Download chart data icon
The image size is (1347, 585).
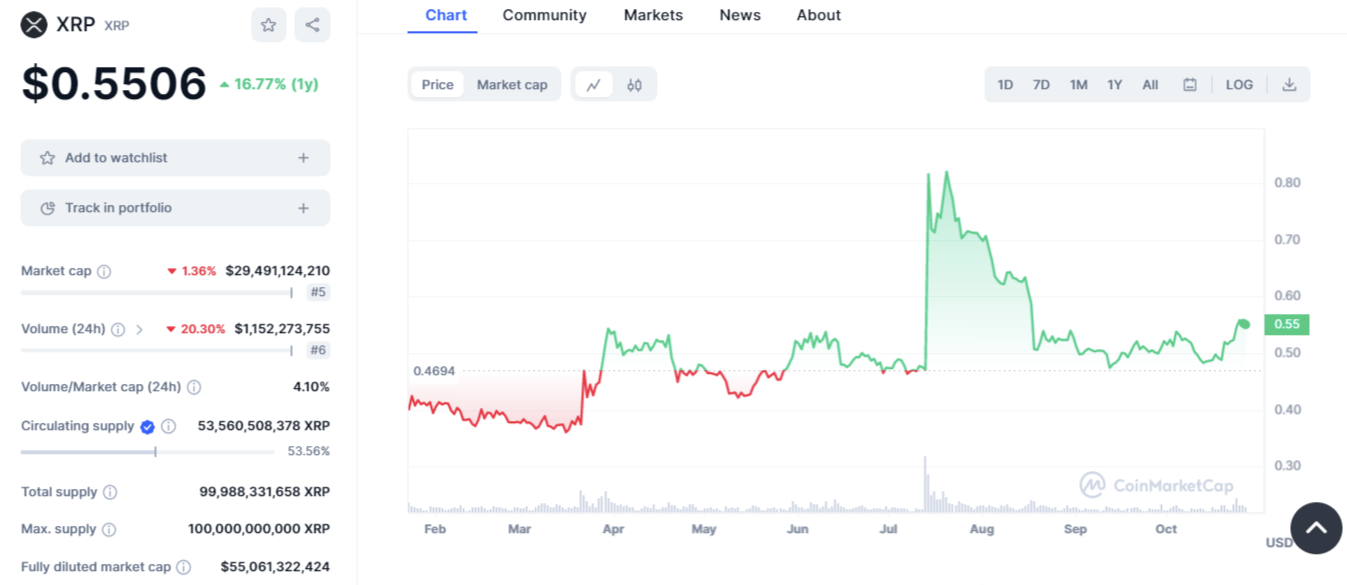[x=1289, y=85]
